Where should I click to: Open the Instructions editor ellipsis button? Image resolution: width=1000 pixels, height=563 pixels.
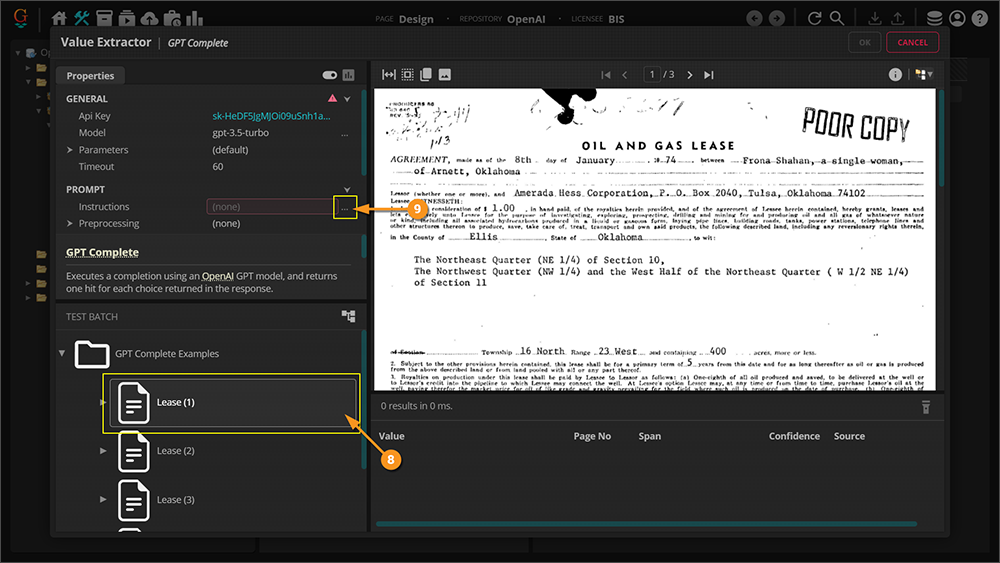345,207
